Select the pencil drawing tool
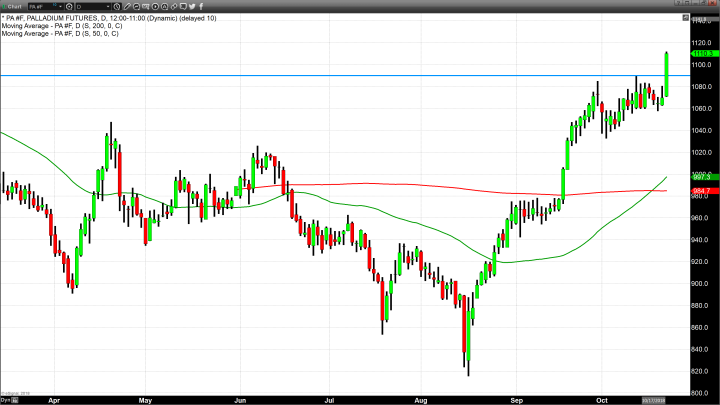 coord(127,6)
